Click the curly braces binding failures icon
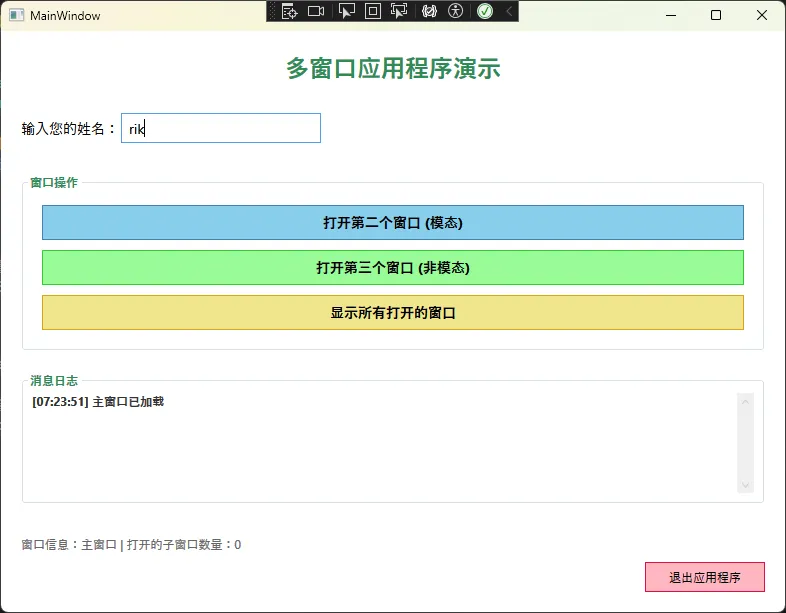786x613 pixels. pos(430,11)
